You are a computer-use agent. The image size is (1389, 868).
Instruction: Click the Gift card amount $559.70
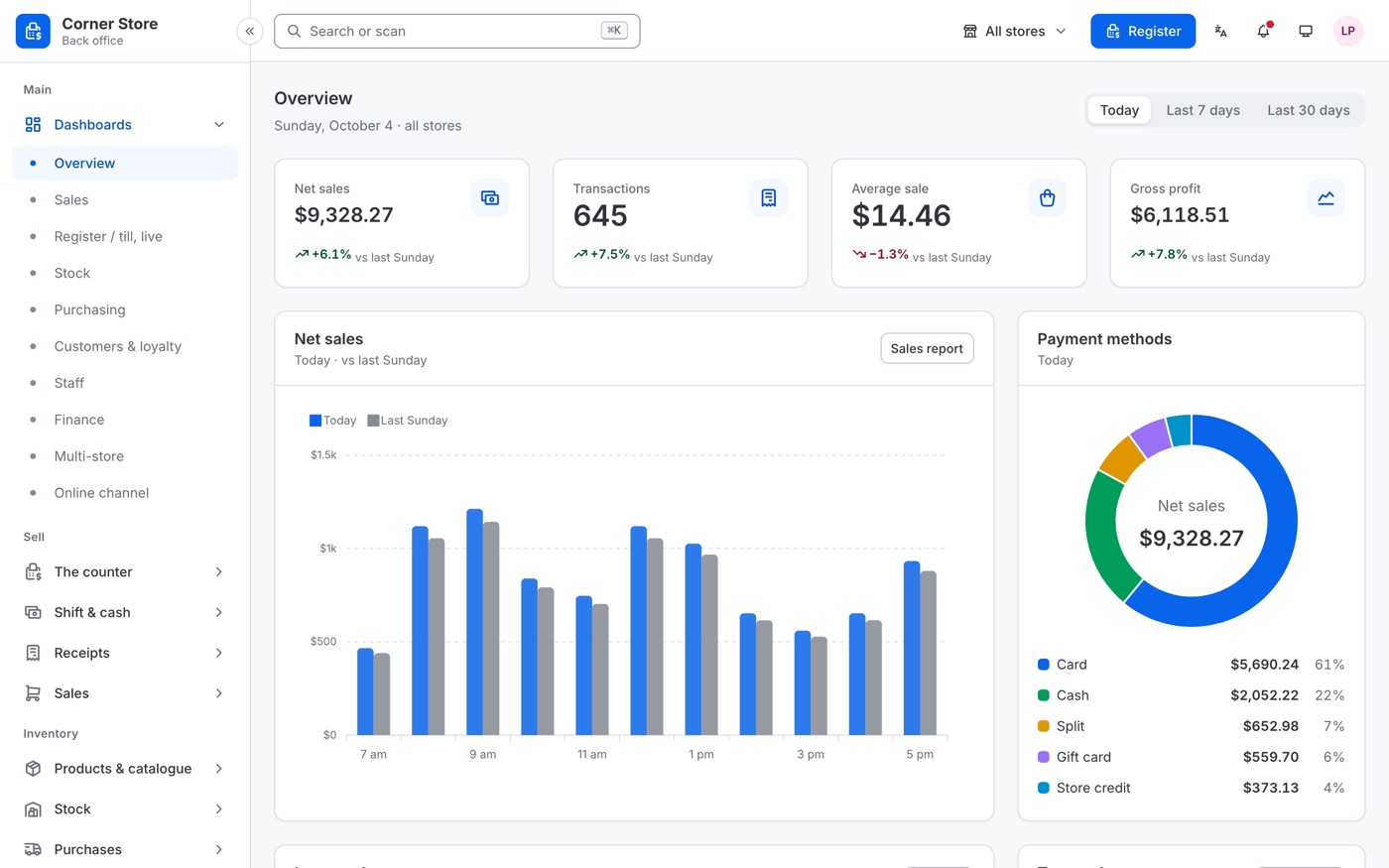1271,757
